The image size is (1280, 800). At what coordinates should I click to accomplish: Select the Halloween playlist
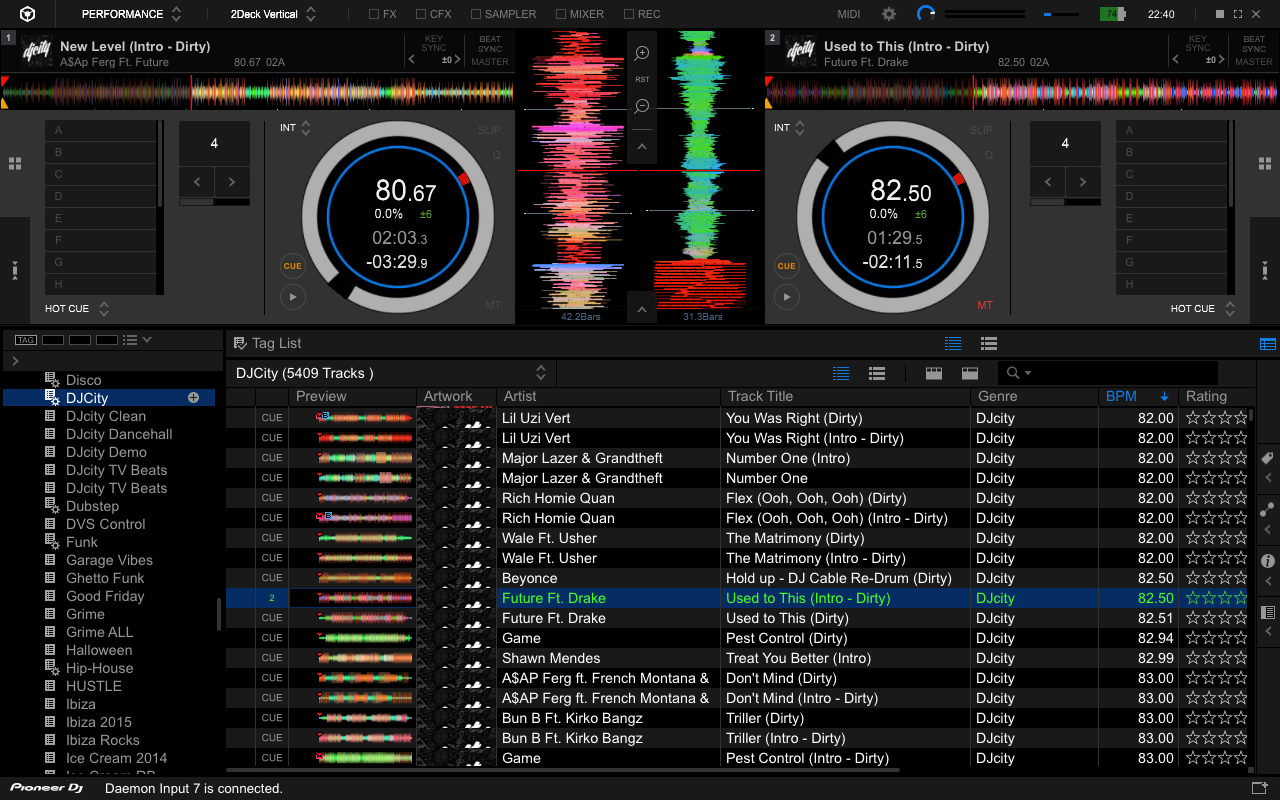pyautogui.click(x=99, y=650)
